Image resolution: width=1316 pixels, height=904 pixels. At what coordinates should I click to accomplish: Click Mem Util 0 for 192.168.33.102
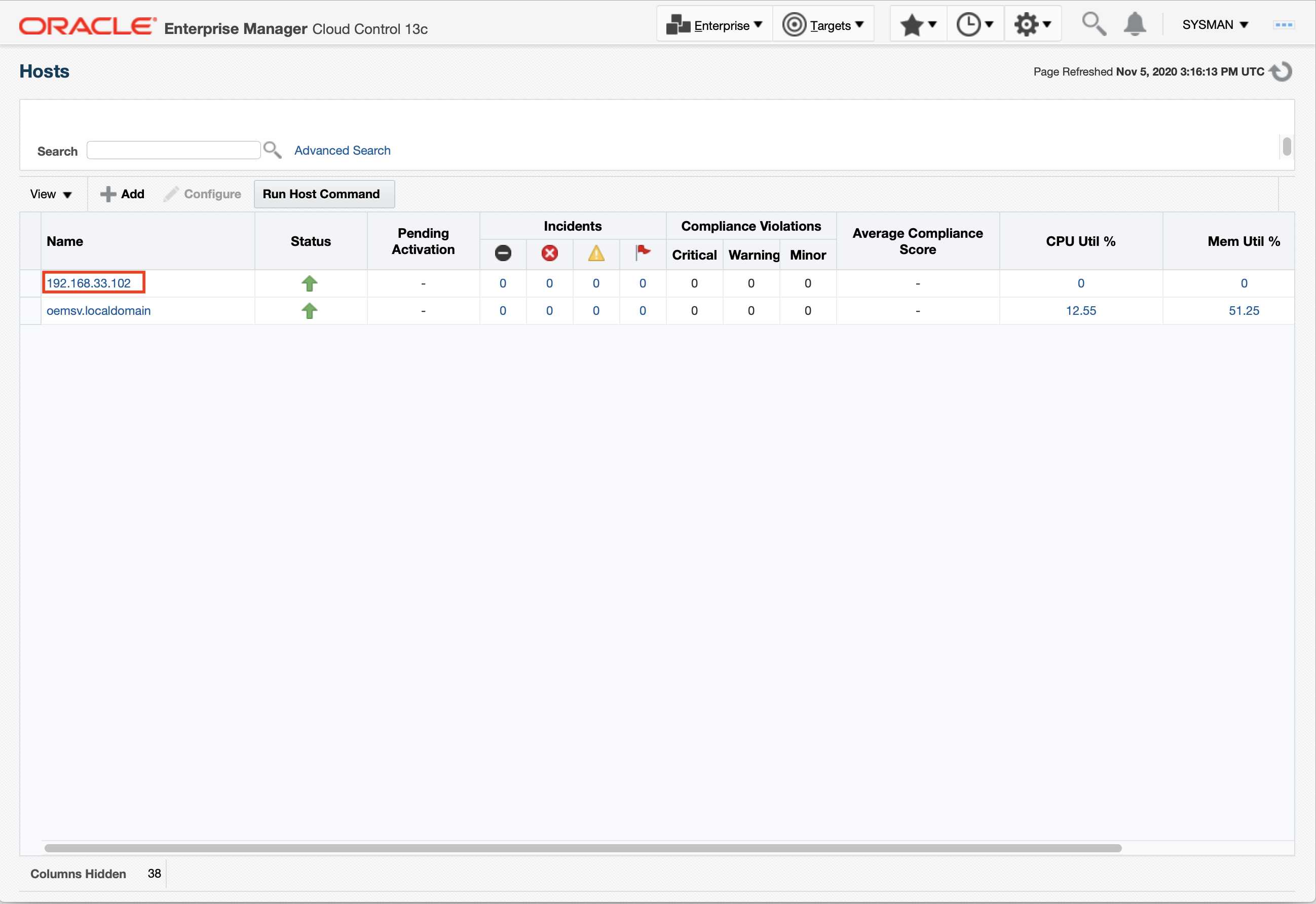tap(1244, 283)
